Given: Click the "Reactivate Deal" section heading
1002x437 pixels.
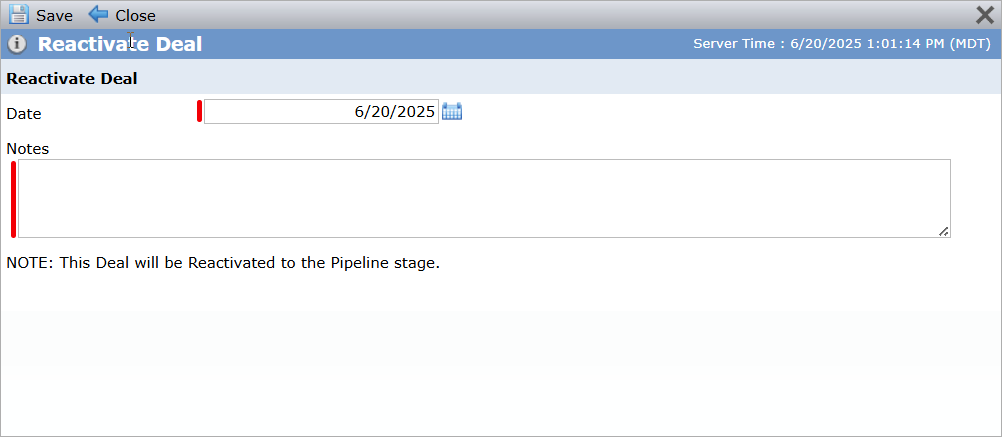Looking at the screenshot, I should 72,79.
